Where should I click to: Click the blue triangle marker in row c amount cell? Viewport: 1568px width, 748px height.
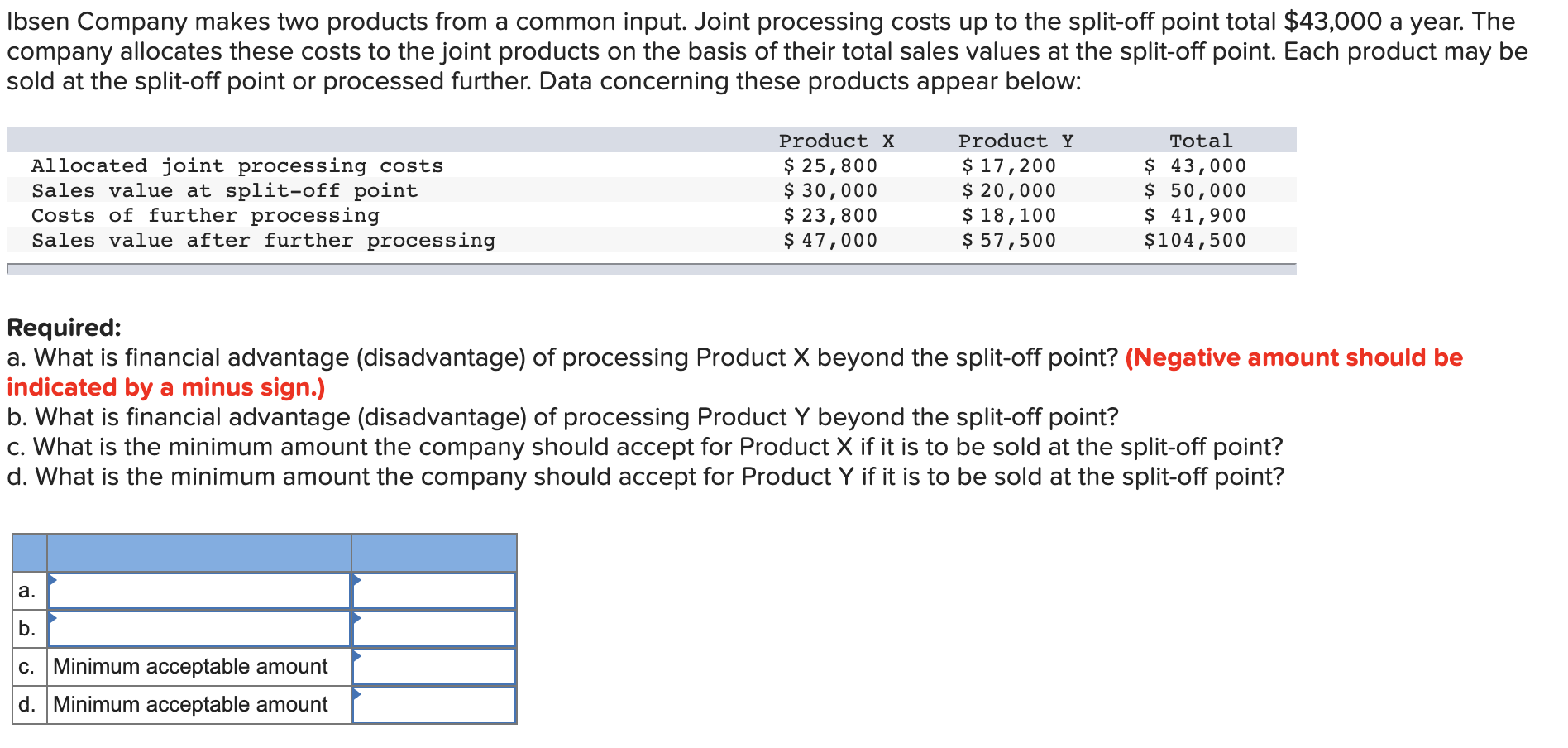(359, 658)
